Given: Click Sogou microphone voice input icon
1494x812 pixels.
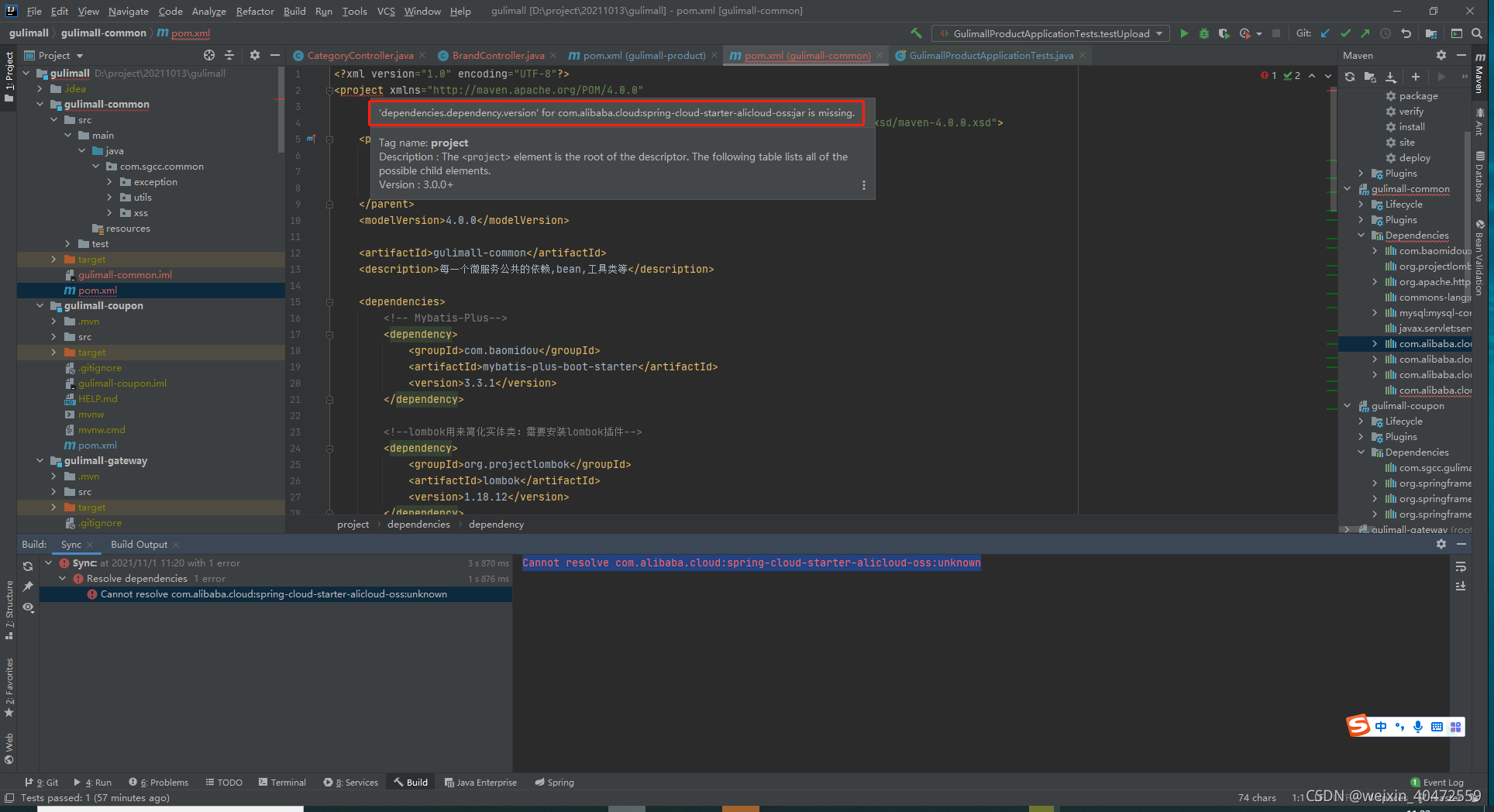Looking at the screenshot, I should coord(1418,727).
